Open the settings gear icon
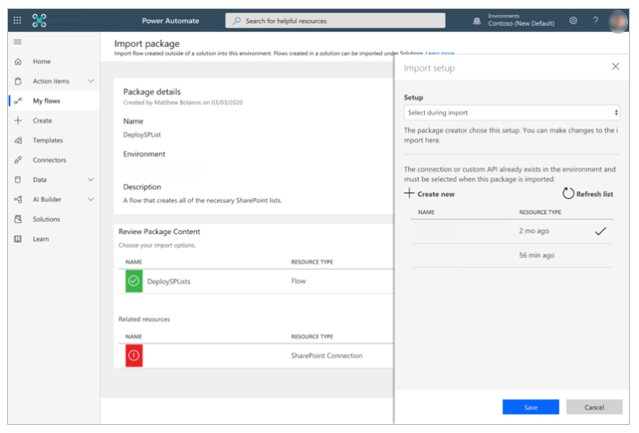 point(573,20)
